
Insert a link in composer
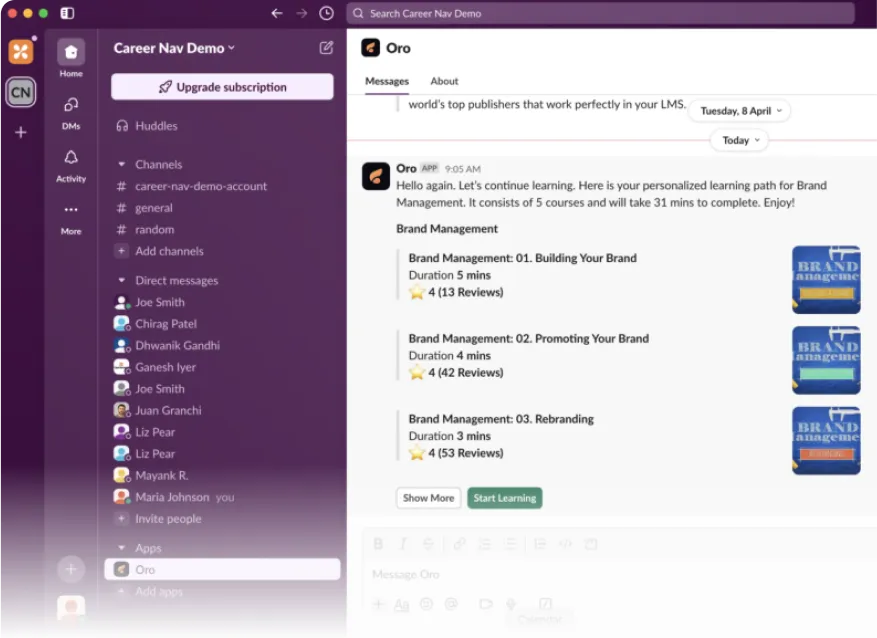coord(459,544)
